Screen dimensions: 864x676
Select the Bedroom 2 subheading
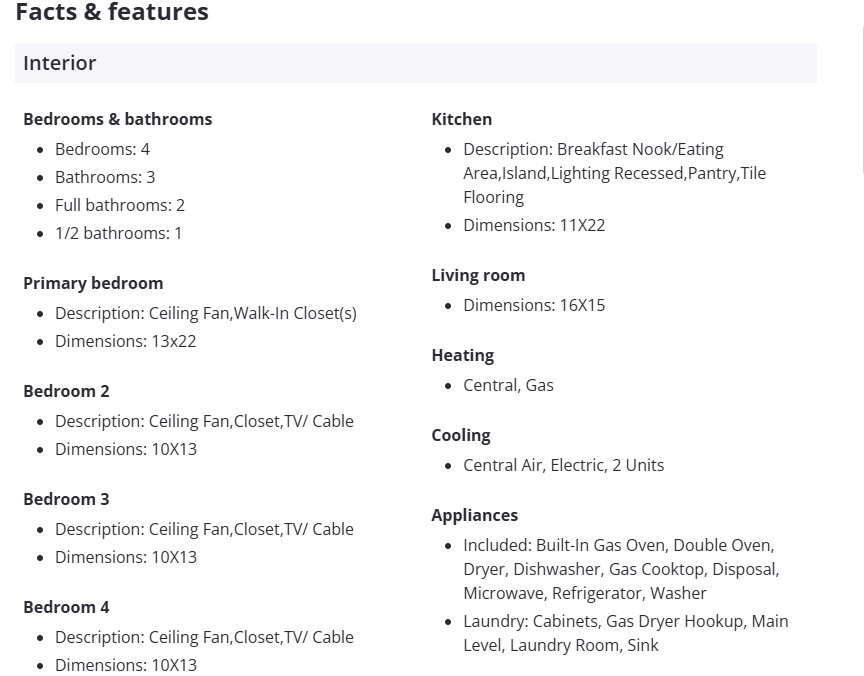click(x=66, y=391)
